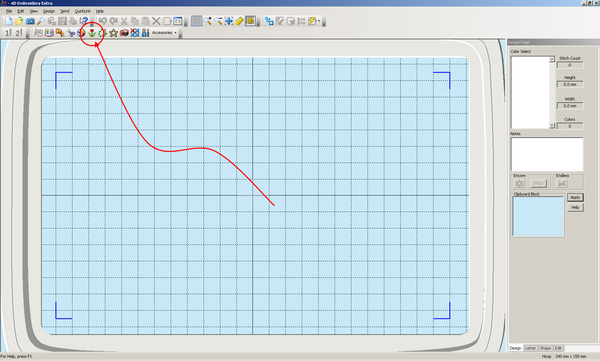Select the circled red-green arrow toolbar icon

coord(92,33)
